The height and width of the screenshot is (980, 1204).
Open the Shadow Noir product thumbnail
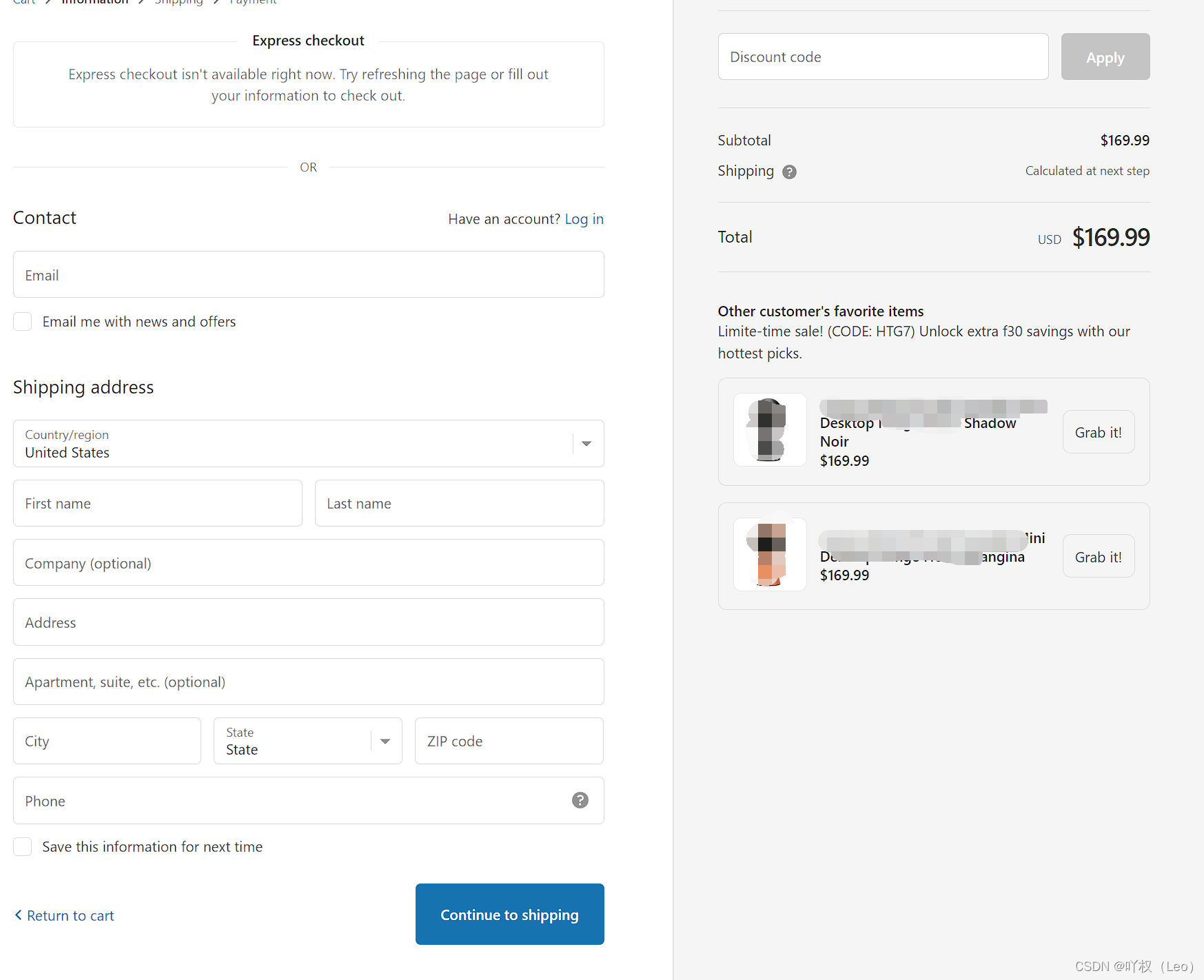(x=770, y=429)
